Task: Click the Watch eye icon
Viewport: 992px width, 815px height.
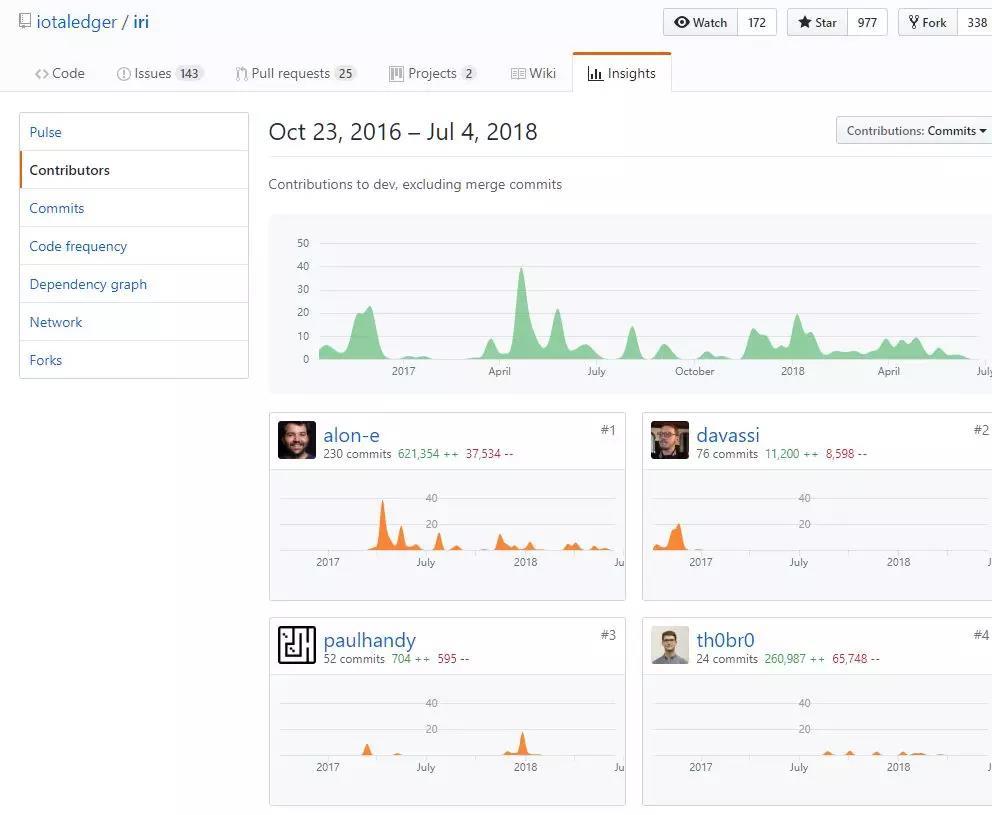Action: [x=681, y=22]
